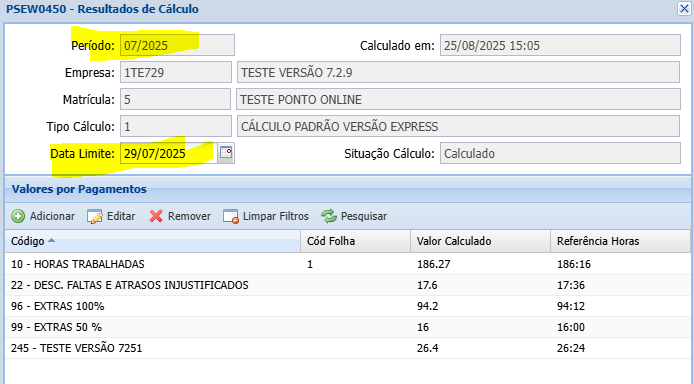Select row 10 - HORAS TRABALHADAS

(347, 264)
